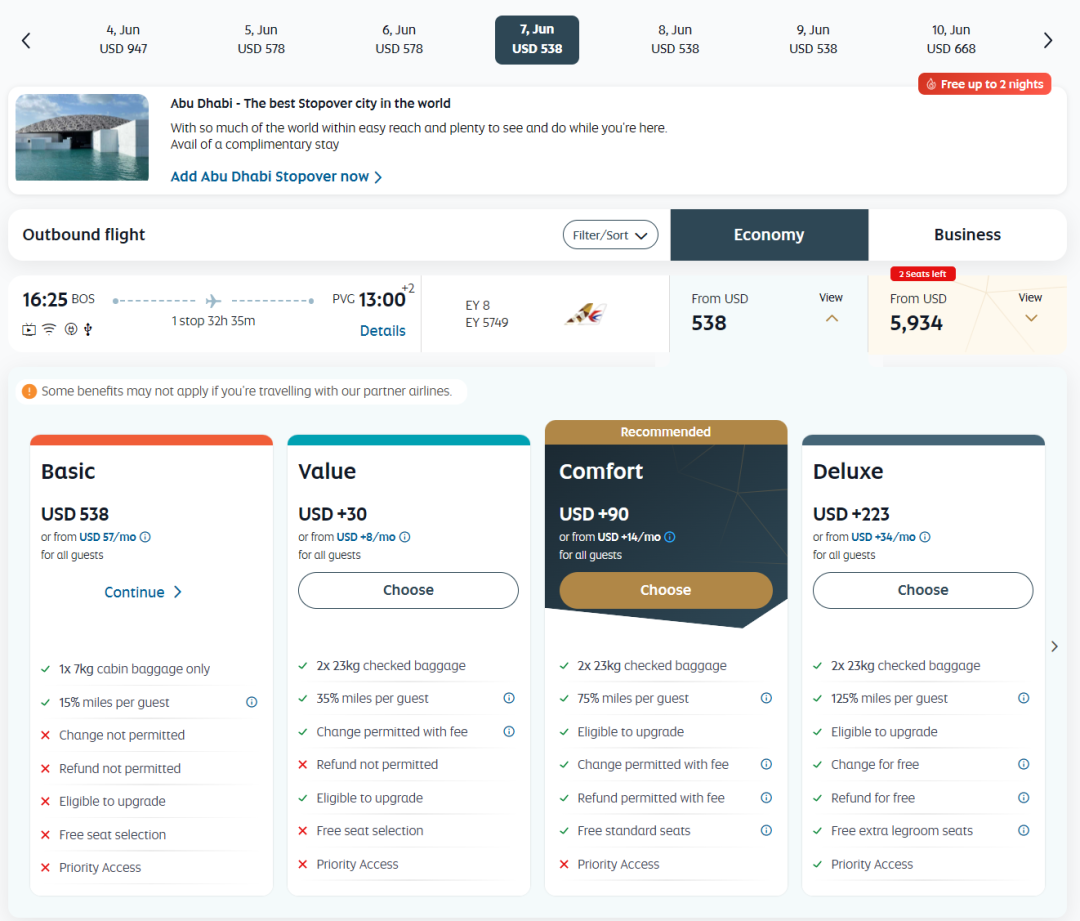
Task: Click previous dates arrow in date carousel
Action: (x=26, y=40)
